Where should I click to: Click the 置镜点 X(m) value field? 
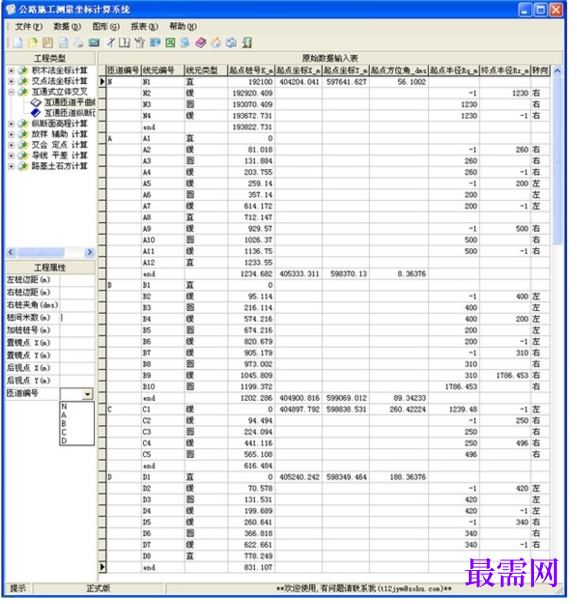pyautogui.click(x=77, y=343)
